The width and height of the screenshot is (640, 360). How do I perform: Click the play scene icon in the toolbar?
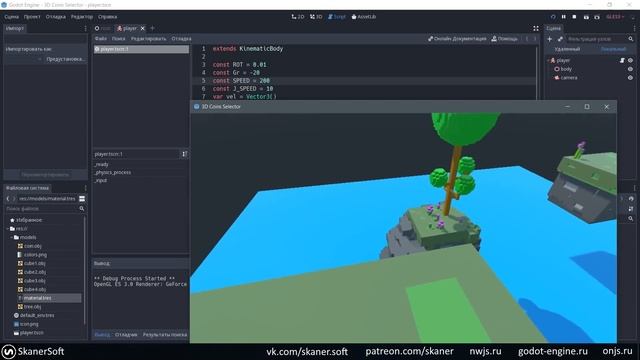pyautogui.click(x=586, y=17)
